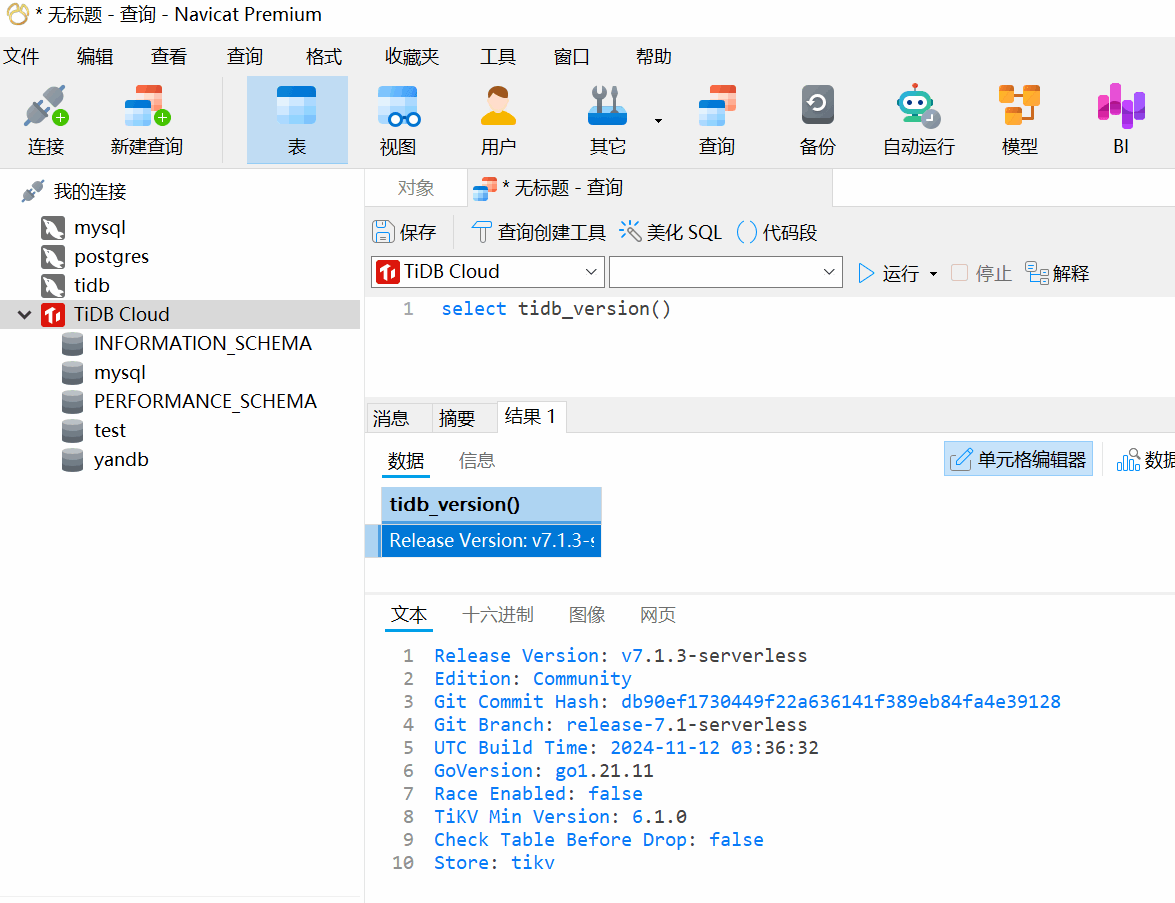Open the Query (查询) toolbar icon

(x=716, y=120)
